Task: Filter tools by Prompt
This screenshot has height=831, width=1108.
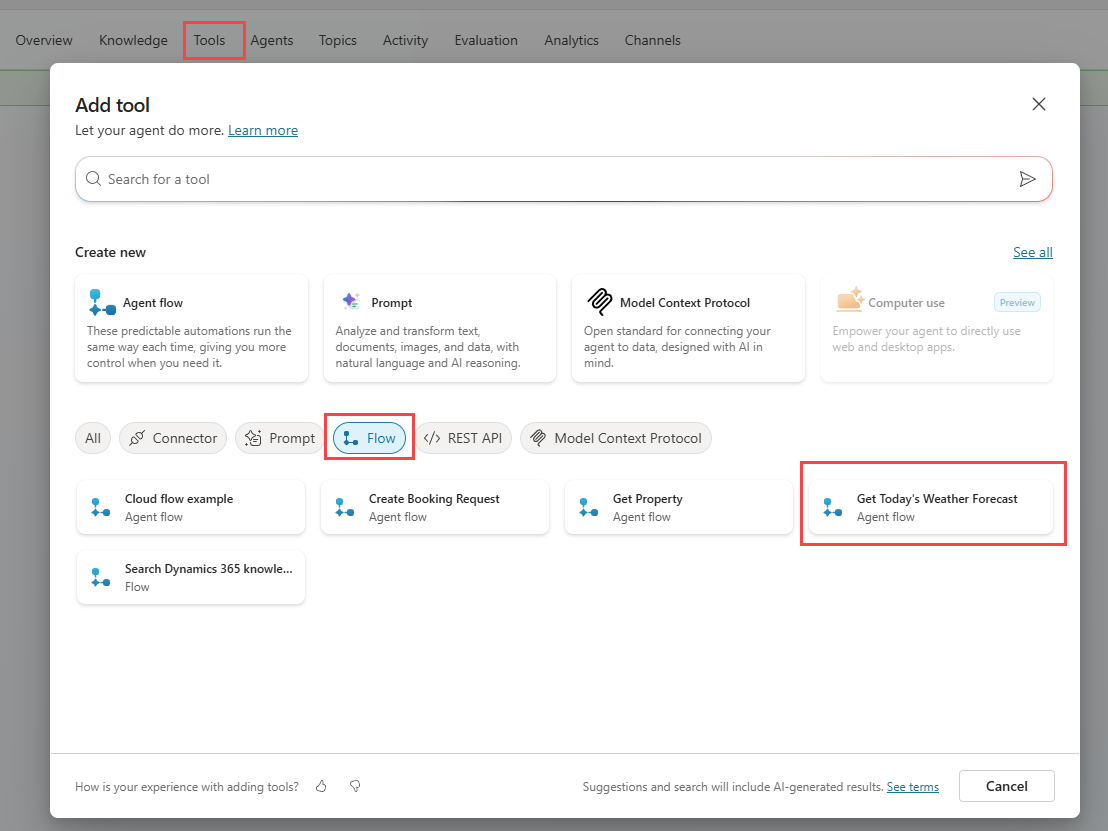Action: pos(280,438)
